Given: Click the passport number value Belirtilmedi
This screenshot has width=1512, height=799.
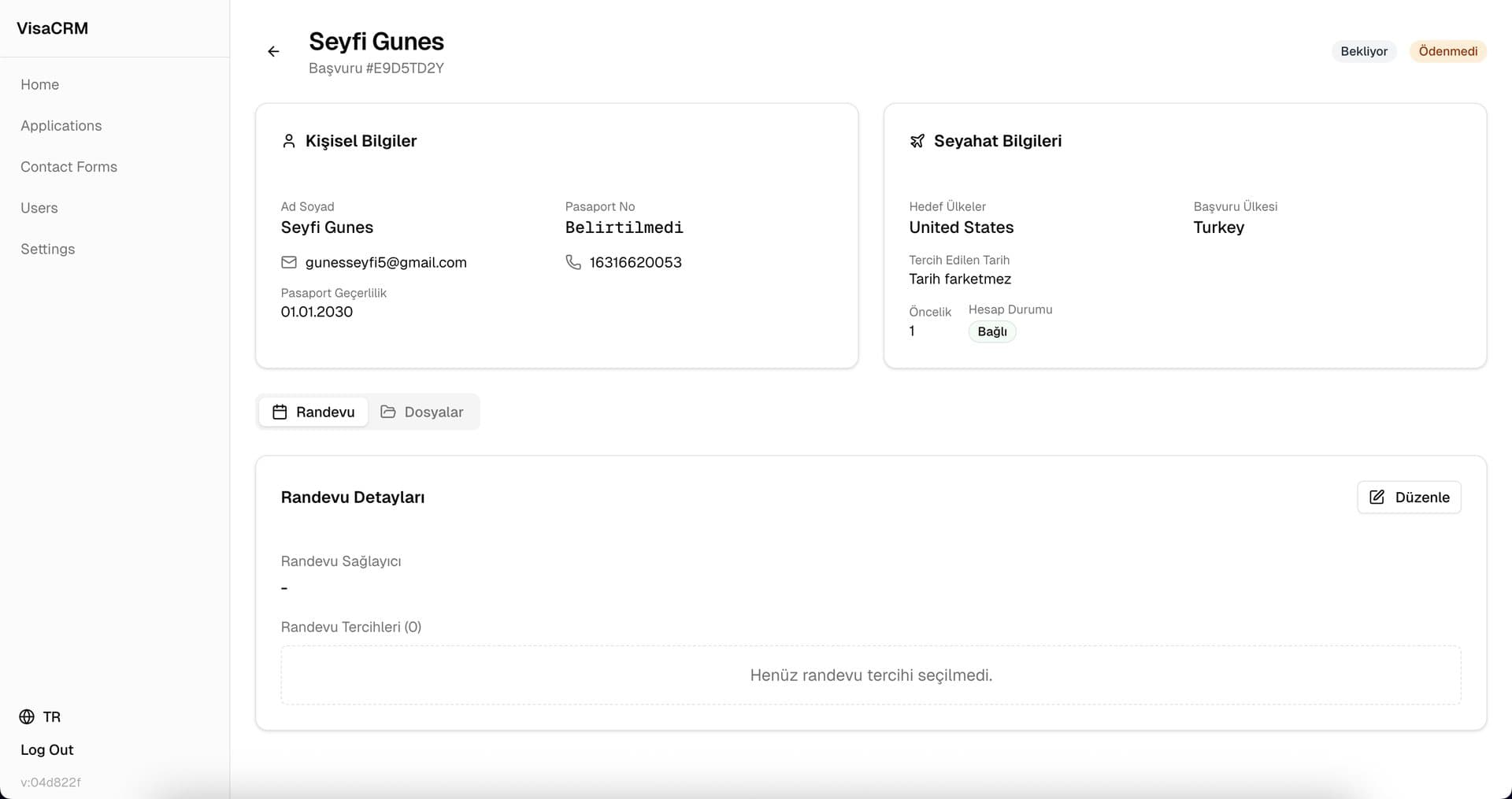Looking at the screenshot, I should (x=624, y=227).
